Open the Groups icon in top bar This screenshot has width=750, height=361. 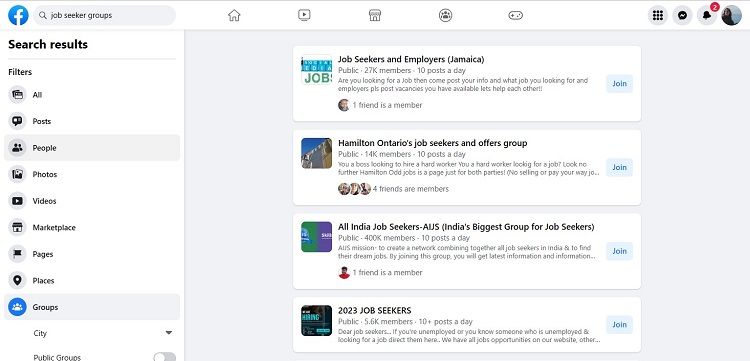(445, 15)
